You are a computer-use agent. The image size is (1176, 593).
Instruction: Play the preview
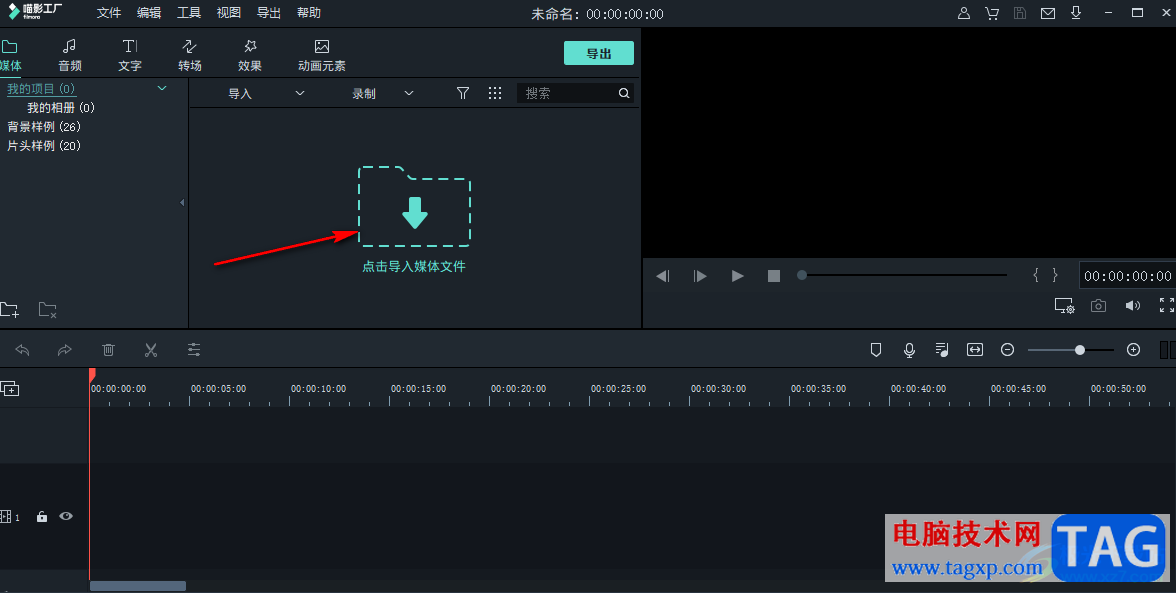(737, 276)
